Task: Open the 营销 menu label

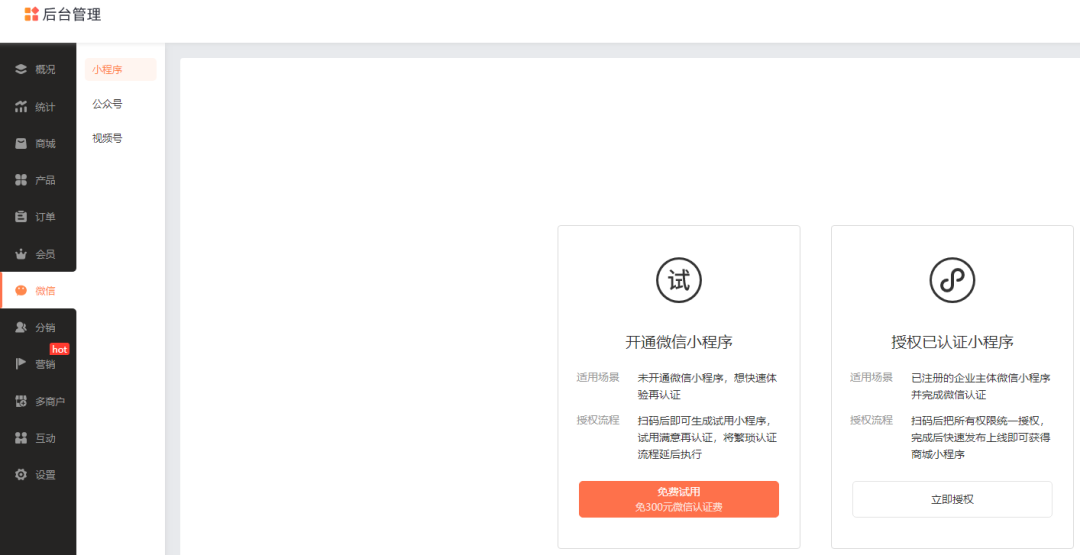Action: pos(45,364)
